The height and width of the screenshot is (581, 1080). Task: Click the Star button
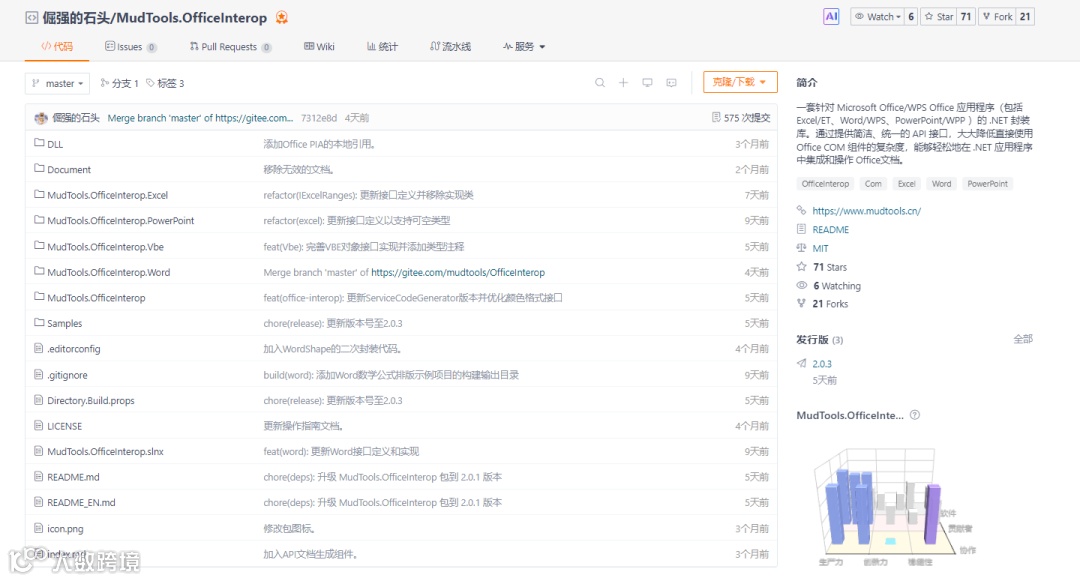pos(939,17)
